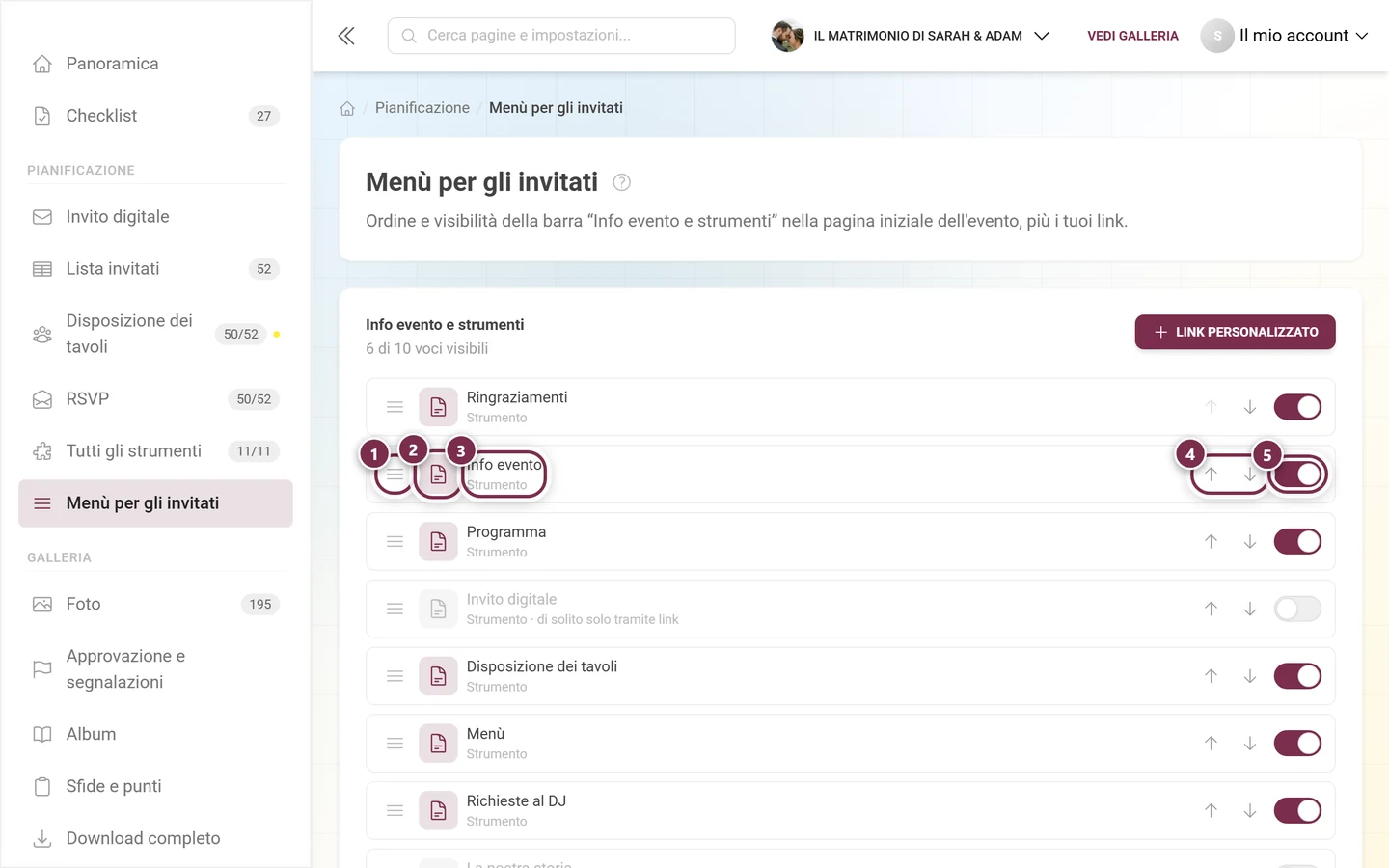The width and height of the screenshot is (1389, 868).
Task: Select RSVP in sidebar
Action: pyautogui.click(x=155, y=399)
